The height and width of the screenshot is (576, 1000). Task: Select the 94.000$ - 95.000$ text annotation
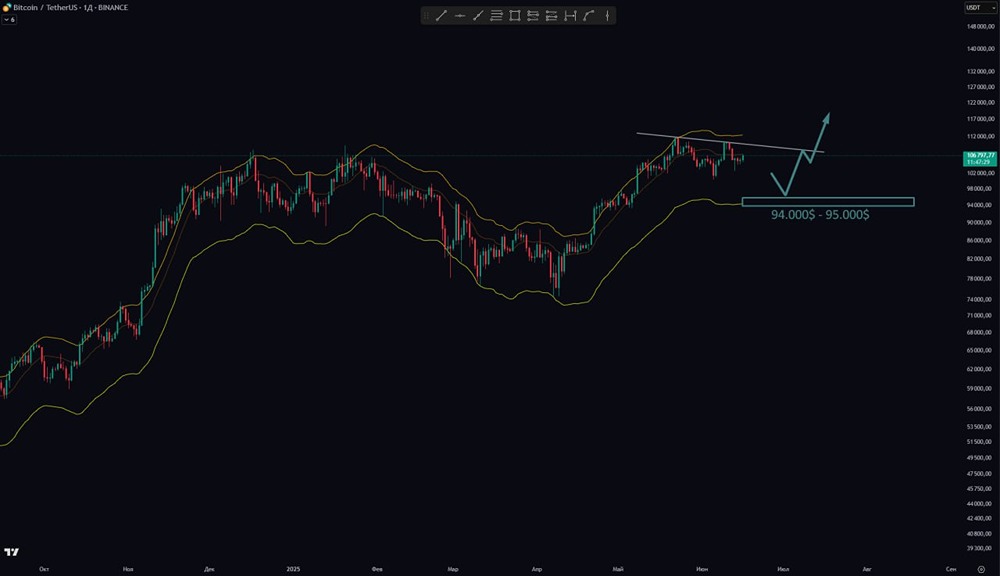coord(820,215)
